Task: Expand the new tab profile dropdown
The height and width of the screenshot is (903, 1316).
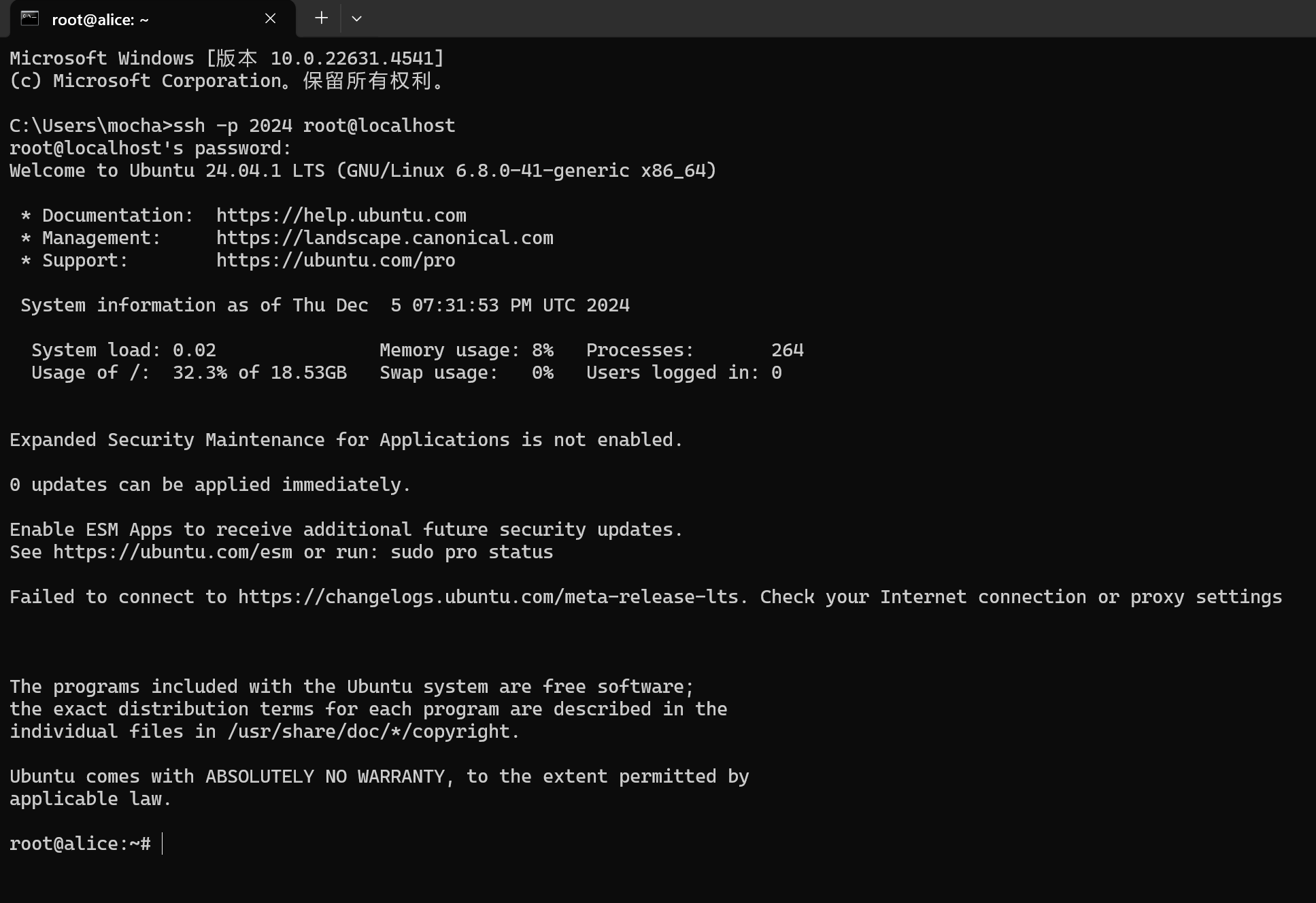Action: pyautogui.click(x=356, y=18)
